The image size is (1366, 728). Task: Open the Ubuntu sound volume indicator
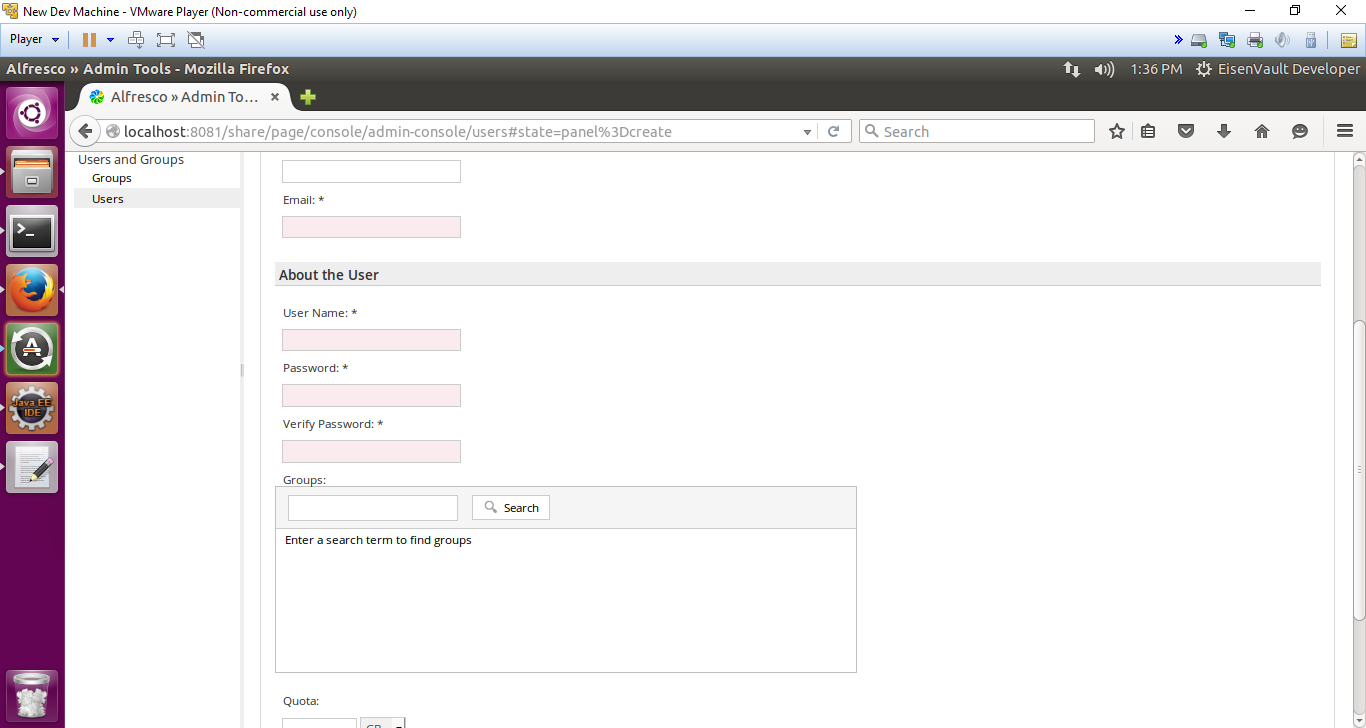coord(1104,69)
